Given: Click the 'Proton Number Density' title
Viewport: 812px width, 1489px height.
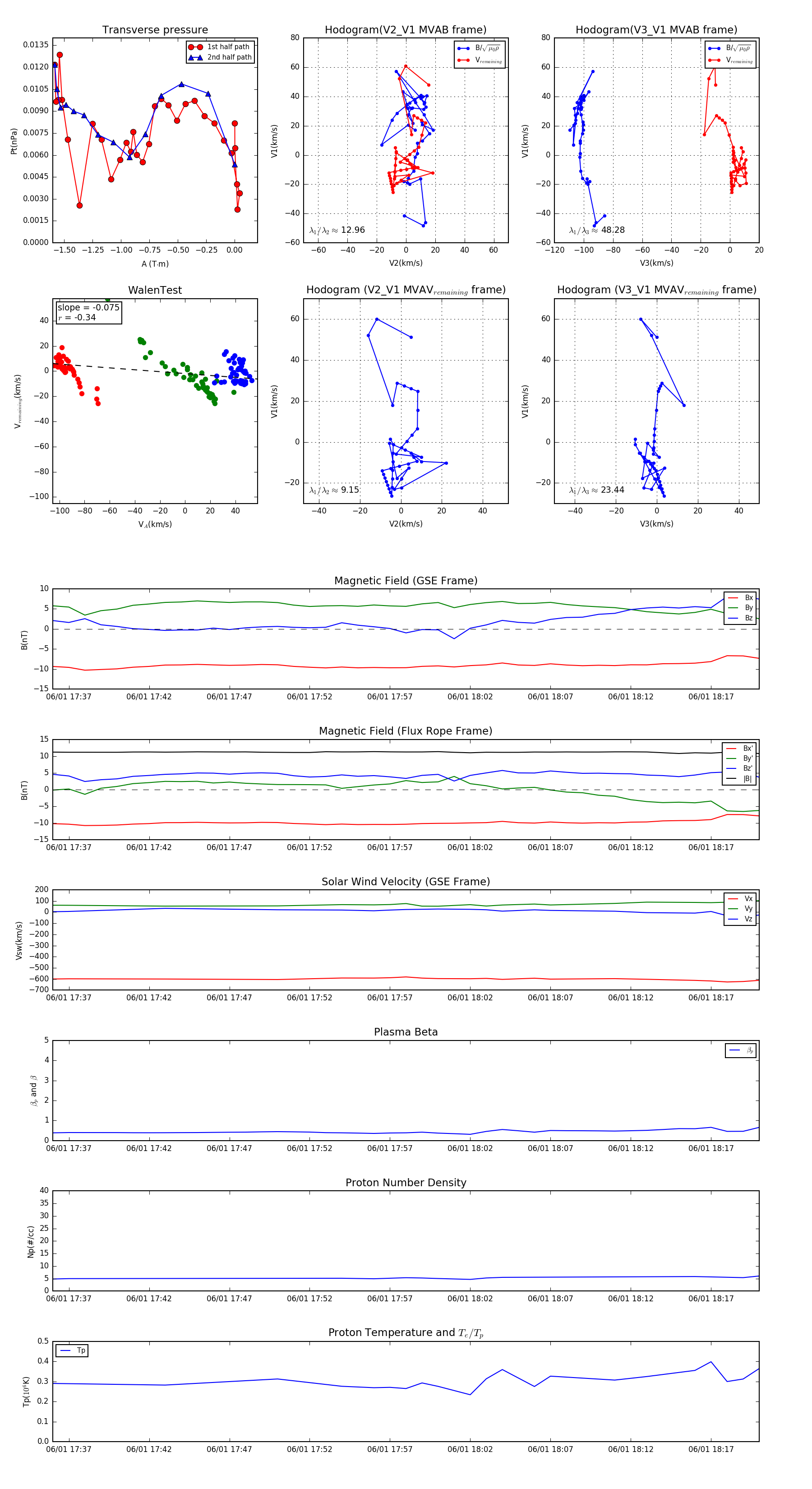Looking at the screenshot, I should 406,1183.
